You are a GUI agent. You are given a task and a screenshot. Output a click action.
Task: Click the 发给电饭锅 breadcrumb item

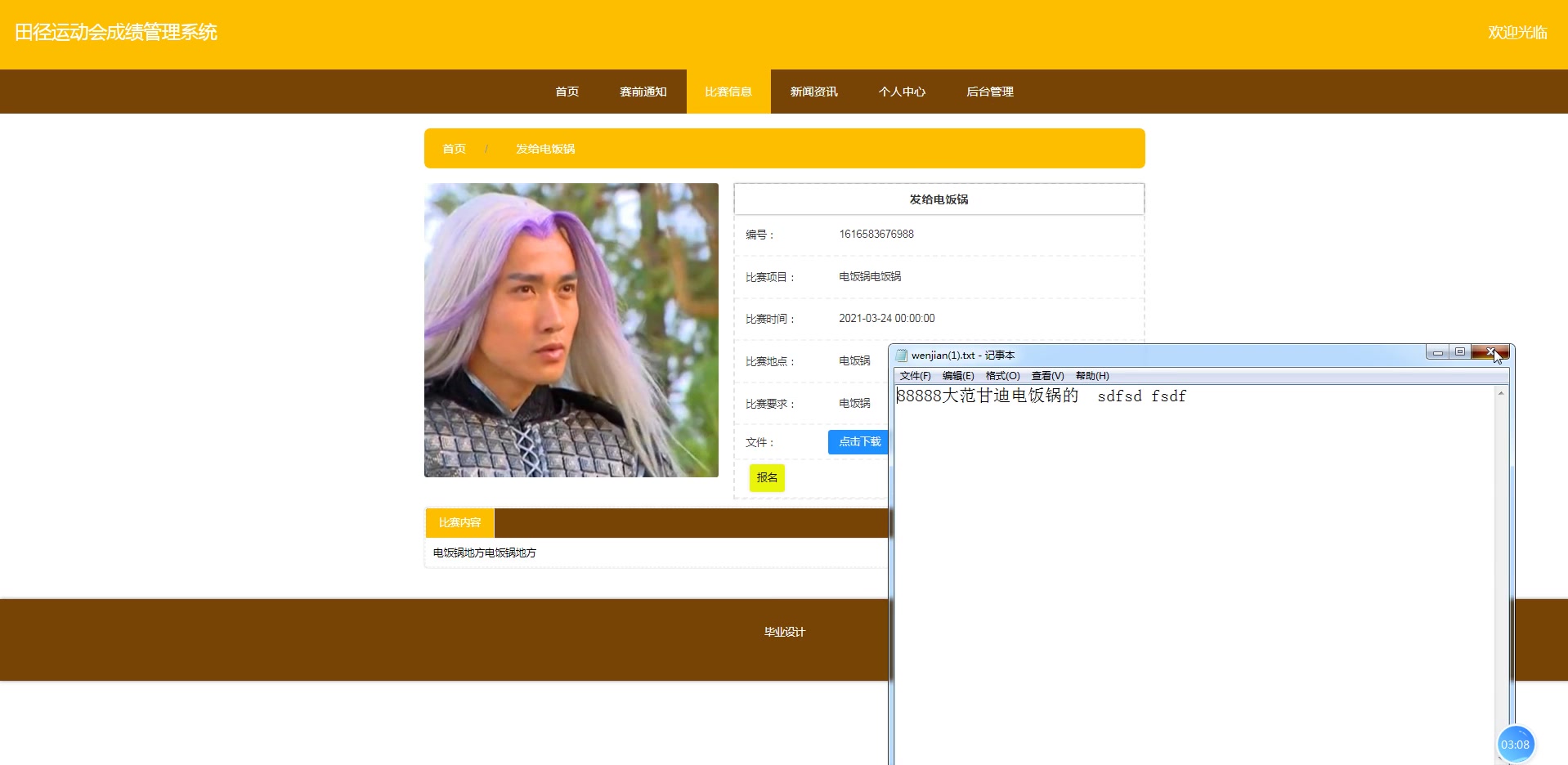(x=545, y=149)
